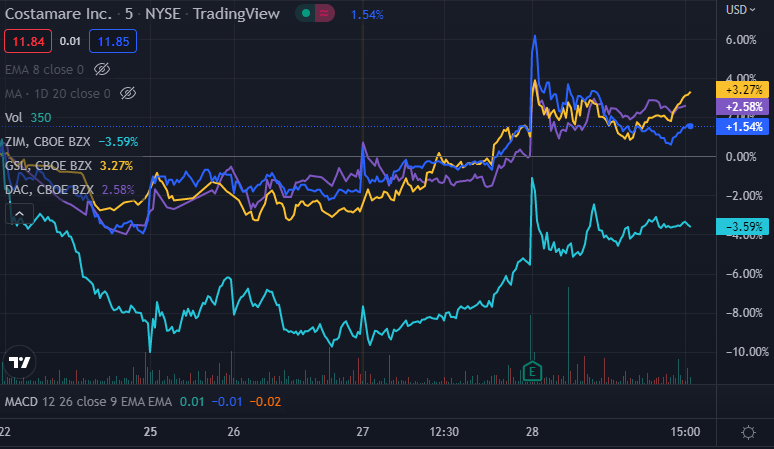Click the 0.01 spread value

[70, 41]
